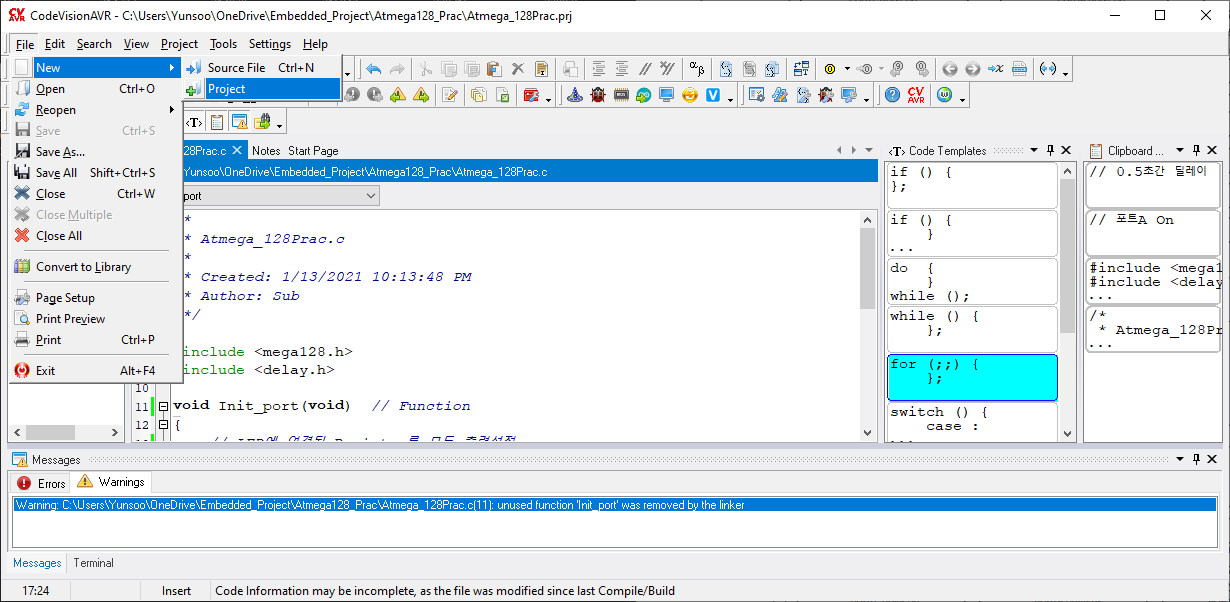The image size is (1230, 602).
Task: Toggle pin on Messages panel
Action: pyautogui.click(x=1196, y=459)
